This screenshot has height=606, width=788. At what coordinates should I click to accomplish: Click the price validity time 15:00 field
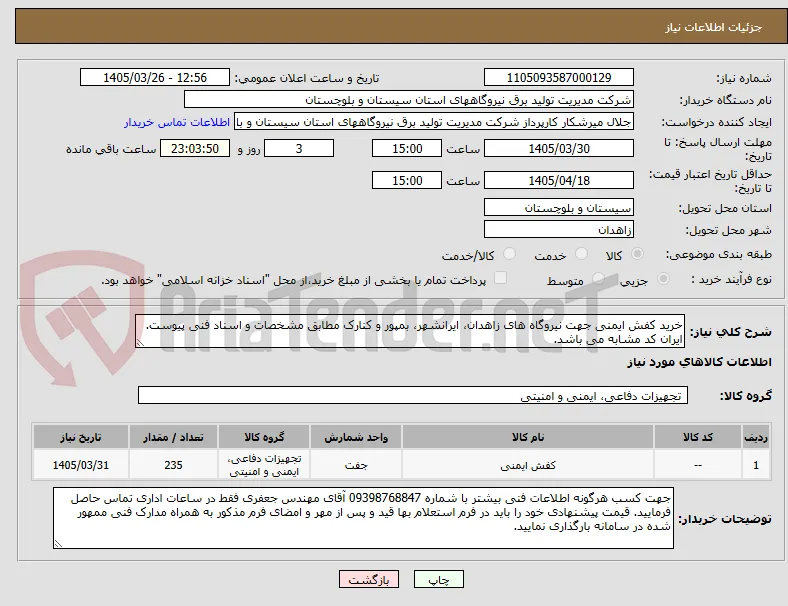(x=407, y=180)
